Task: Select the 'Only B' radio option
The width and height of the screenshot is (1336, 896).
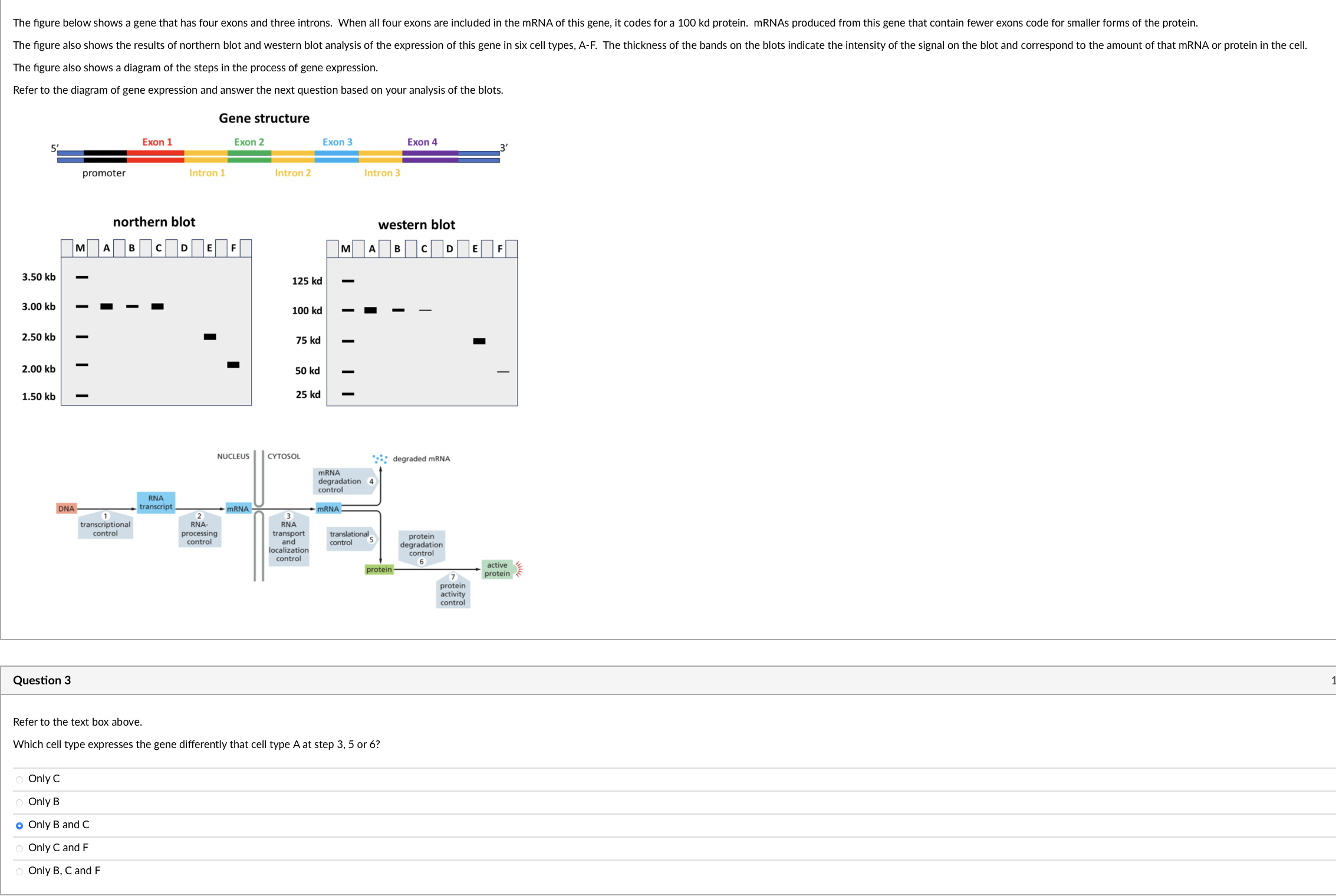Action: tap(19, 802)
